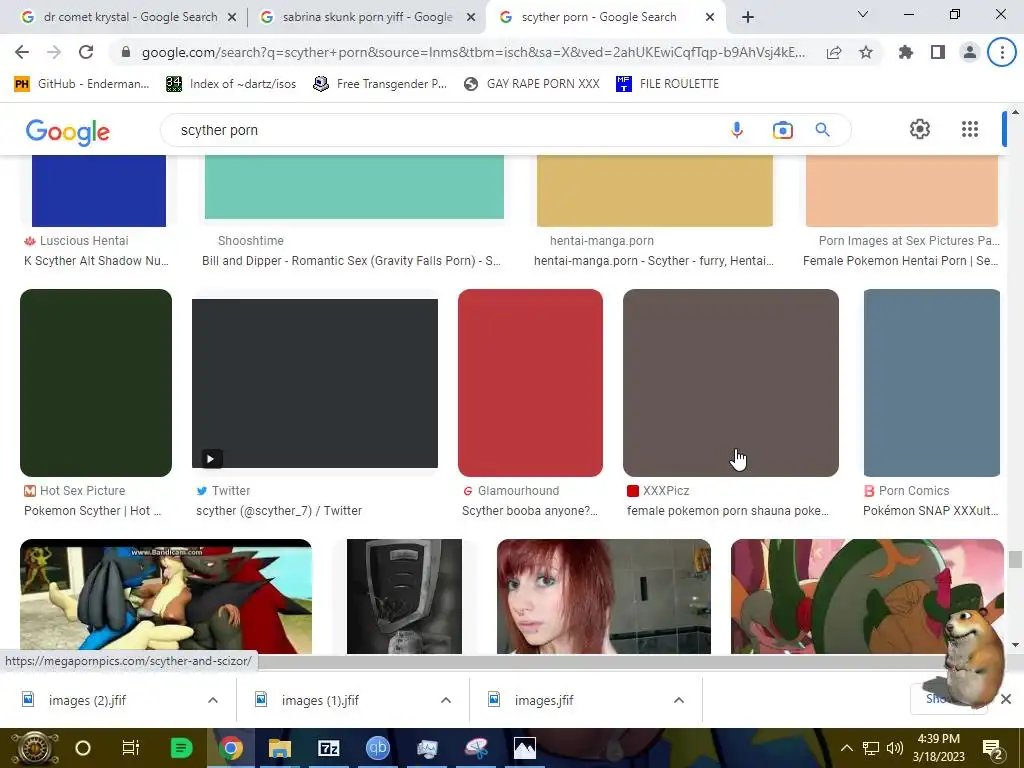
Task: Search by image with Google Lens
Action: tap(782, 130)
